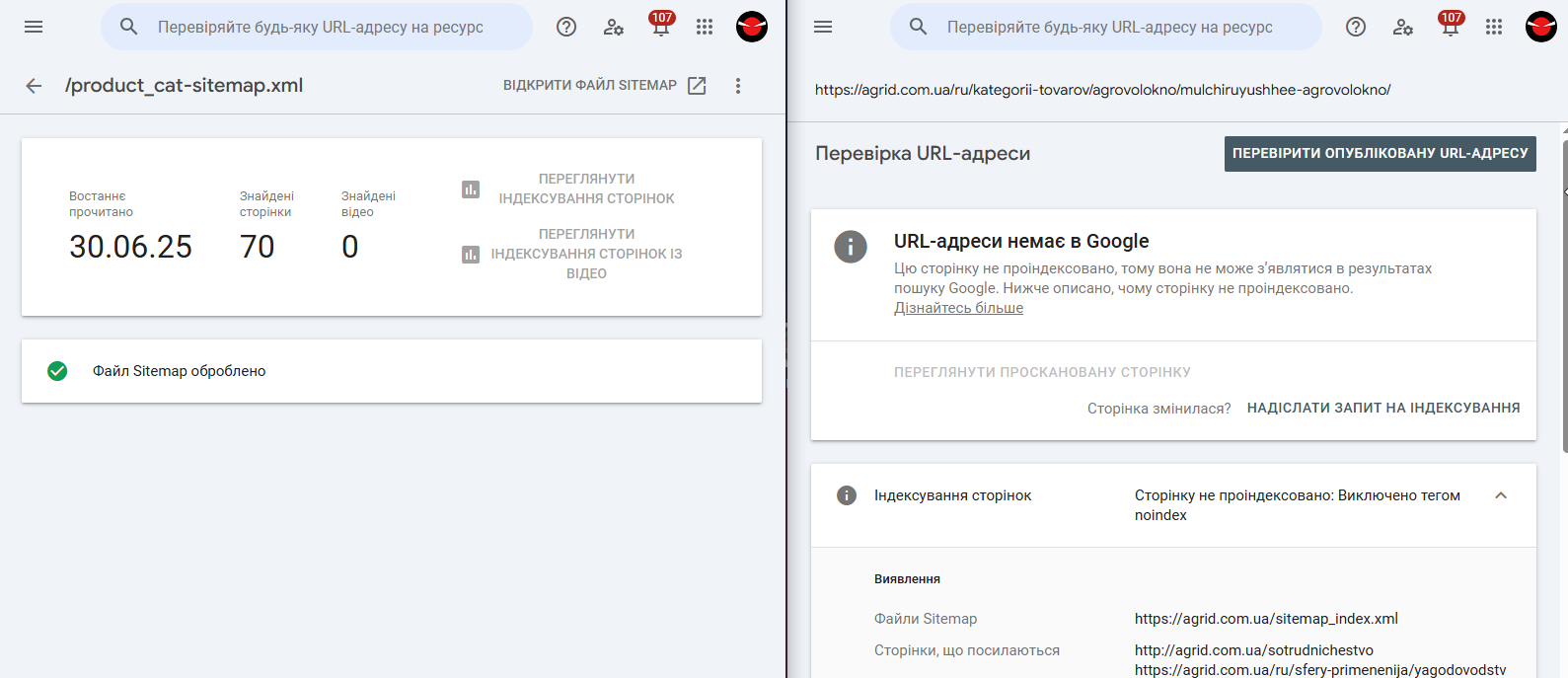This screenshot has height=678, width=1568.
Task: Click referring page sfery-primenenija/yagodovodstv URL
Action: tap(1320, 670)
